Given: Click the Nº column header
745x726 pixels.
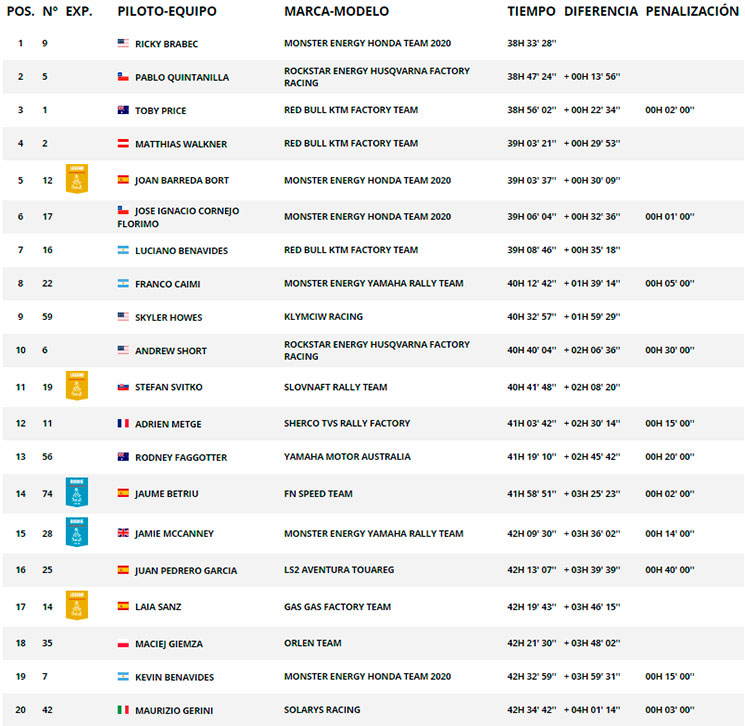Looking at the screenshot, I should (50, 11).
